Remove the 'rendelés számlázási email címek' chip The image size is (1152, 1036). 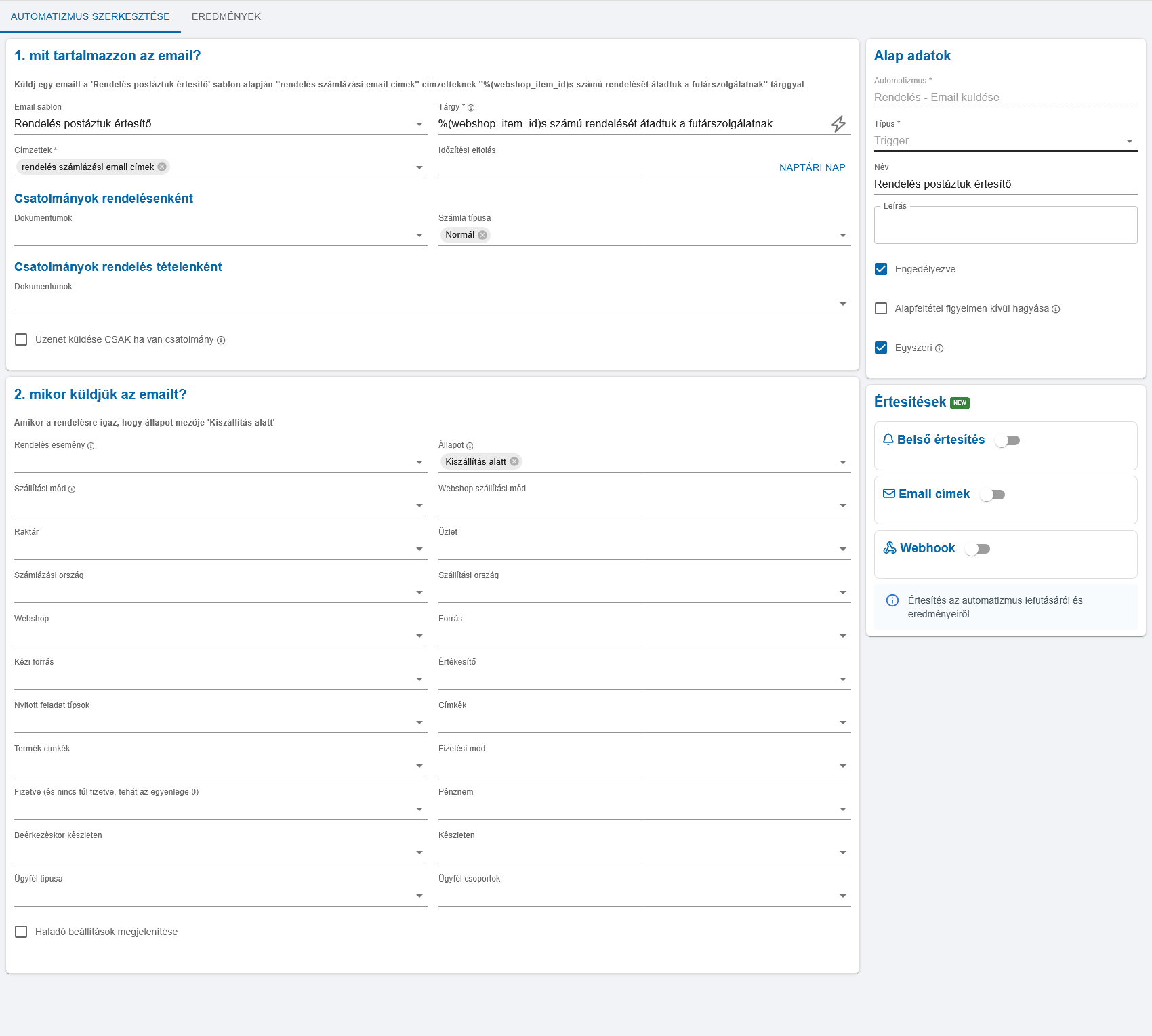tap(162, 167)
